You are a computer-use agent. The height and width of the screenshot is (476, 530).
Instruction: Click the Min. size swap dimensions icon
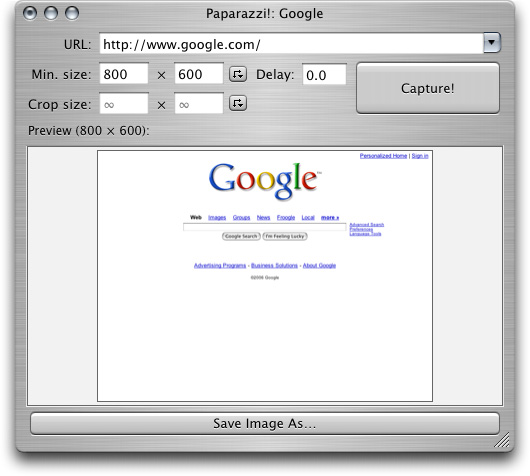click(x=238, y=74)
